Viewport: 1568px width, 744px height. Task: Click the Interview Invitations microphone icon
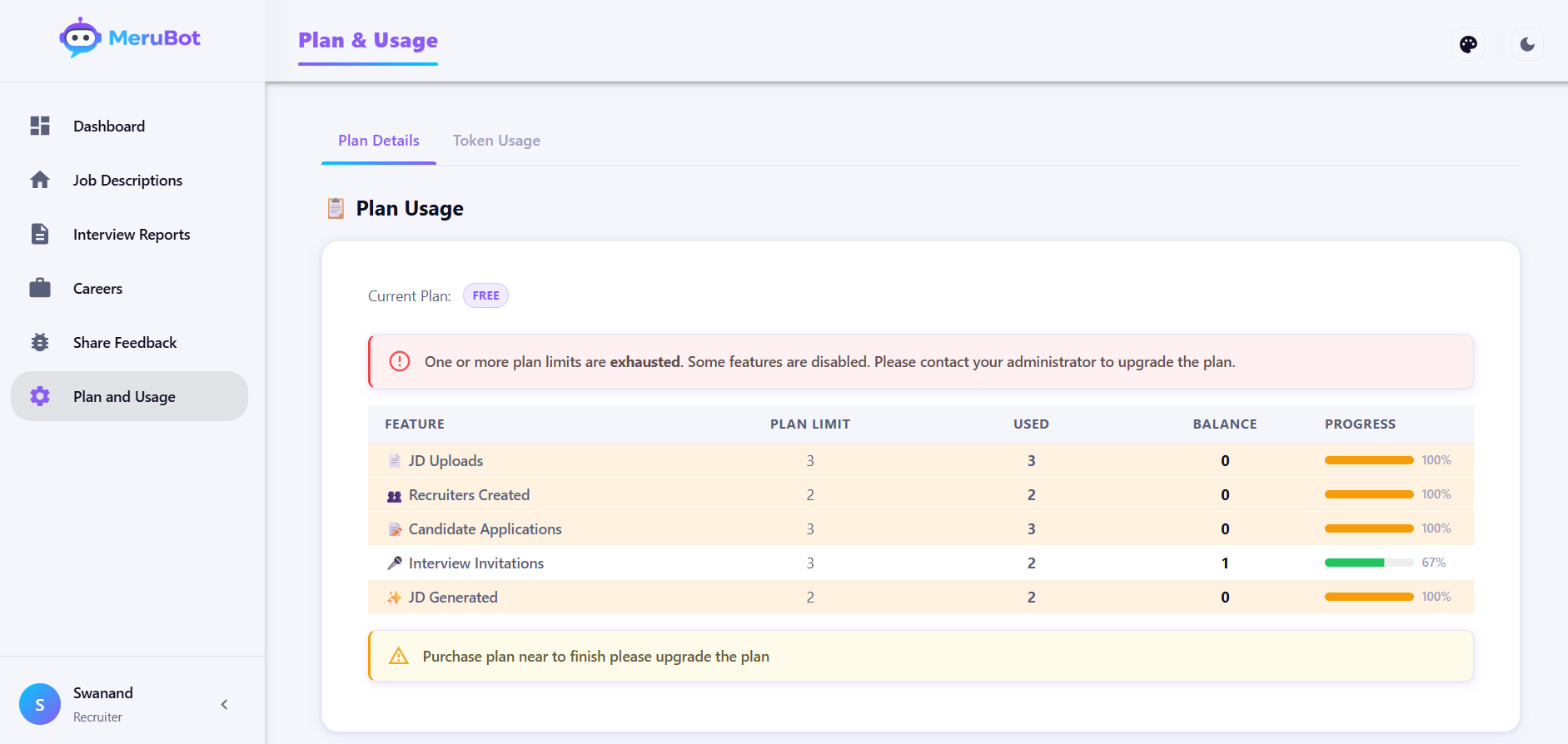point(395,563)
